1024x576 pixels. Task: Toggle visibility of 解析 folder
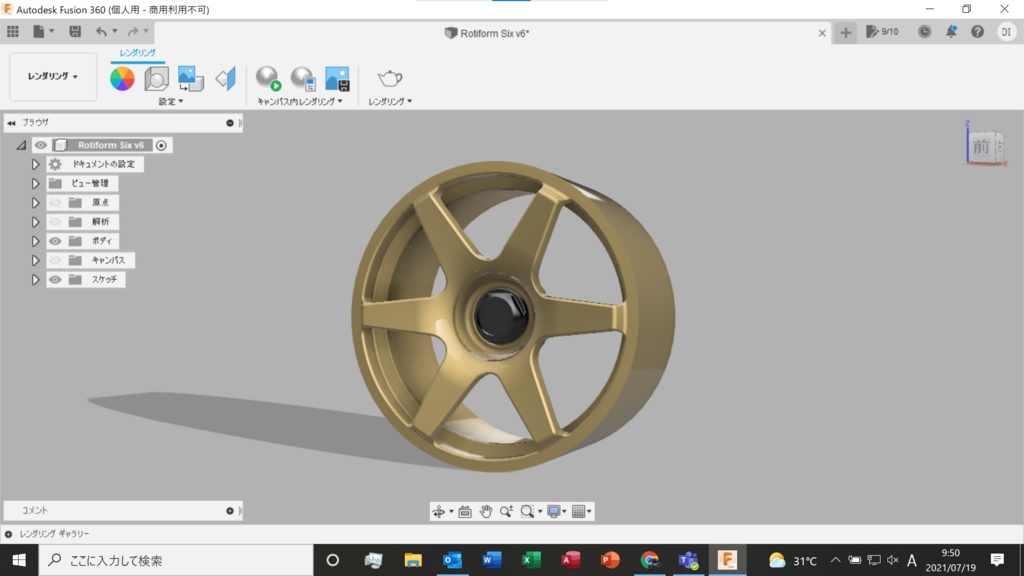point(56,222)
